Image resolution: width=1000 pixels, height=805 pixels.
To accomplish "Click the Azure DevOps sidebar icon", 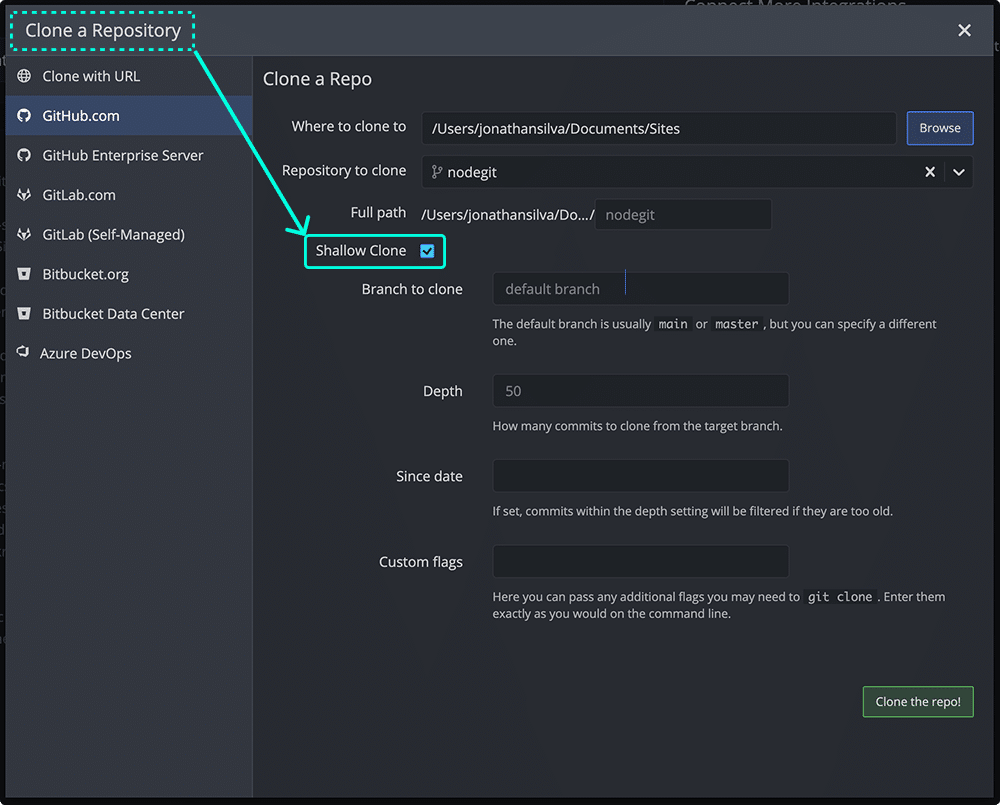I will point(25,352).
